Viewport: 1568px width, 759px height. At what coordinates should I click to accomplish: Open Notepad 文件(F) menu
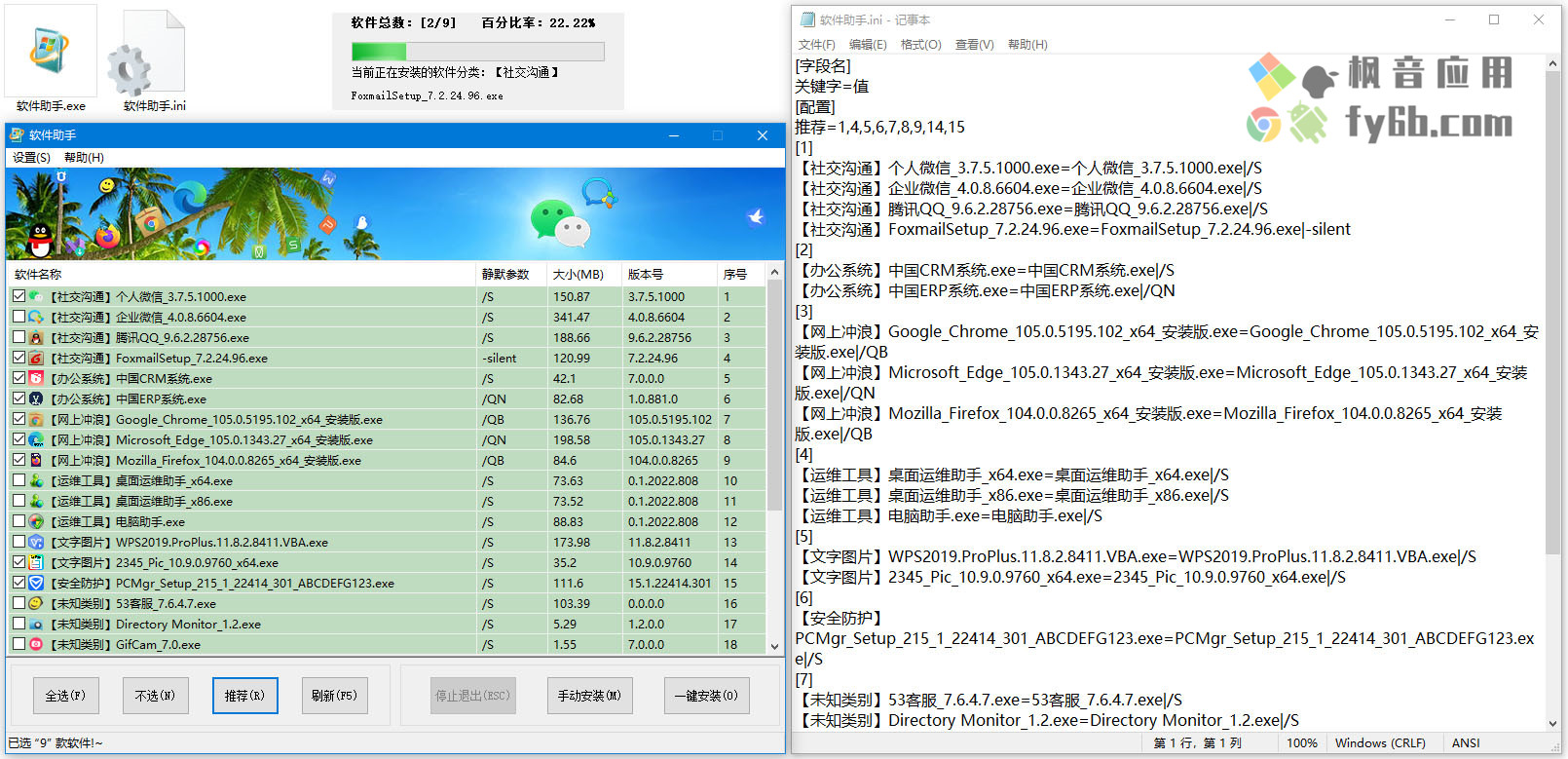[816, 45]
